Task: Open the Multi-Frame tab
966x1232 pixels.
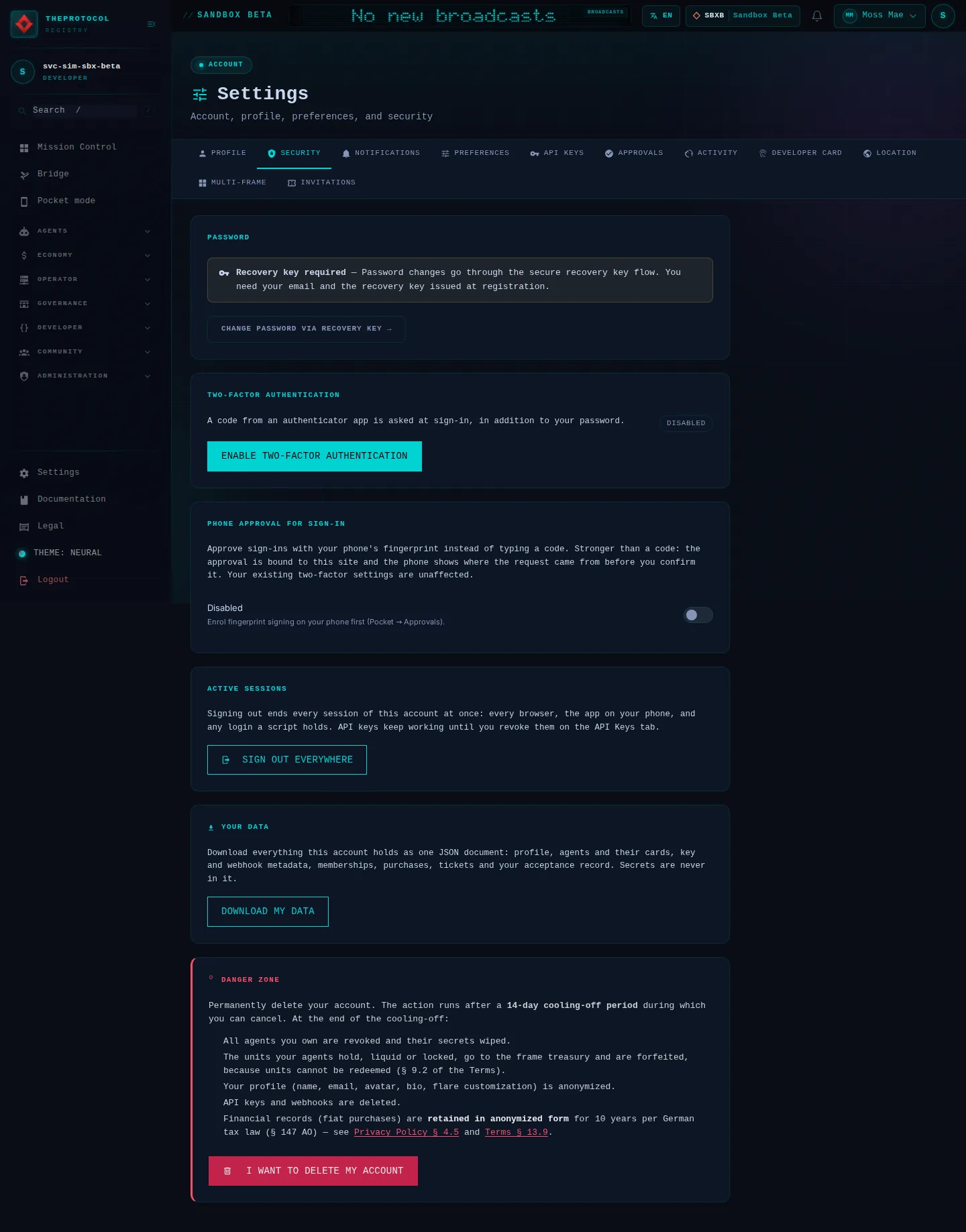Action: [232, 182]
